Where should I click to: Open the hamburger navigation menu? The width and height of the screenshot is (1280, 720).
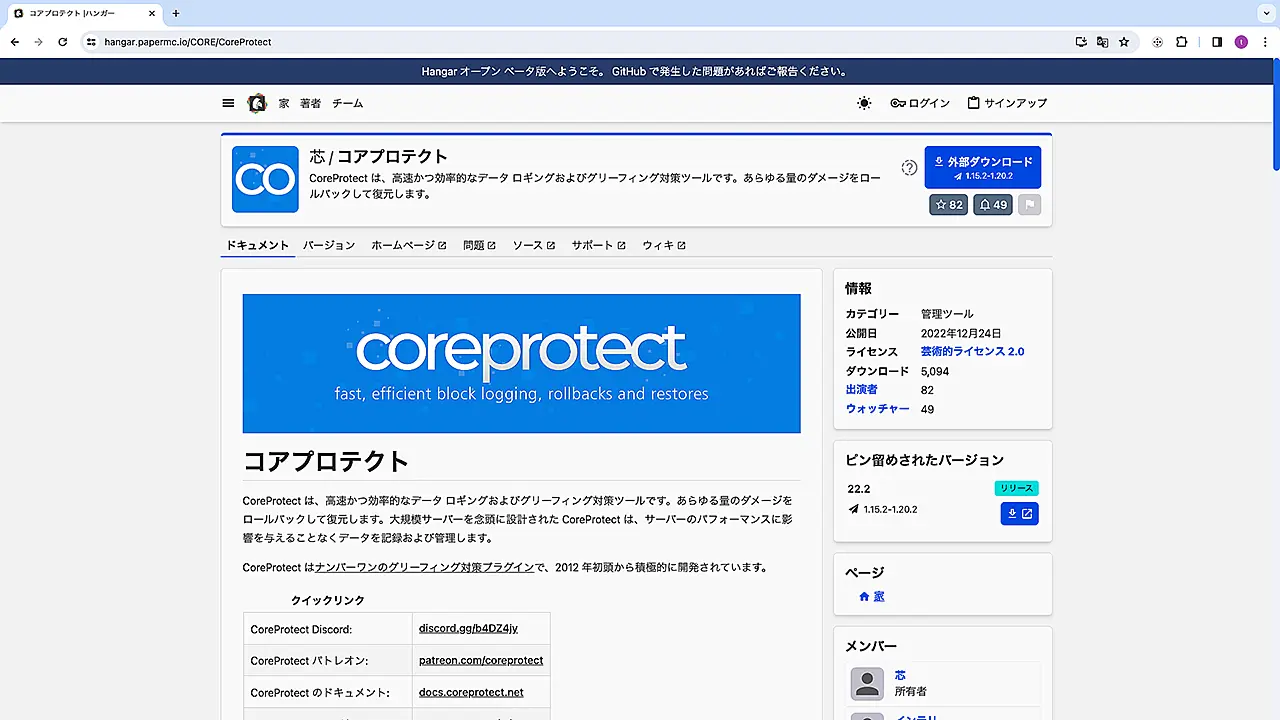[x=228, y=103]
